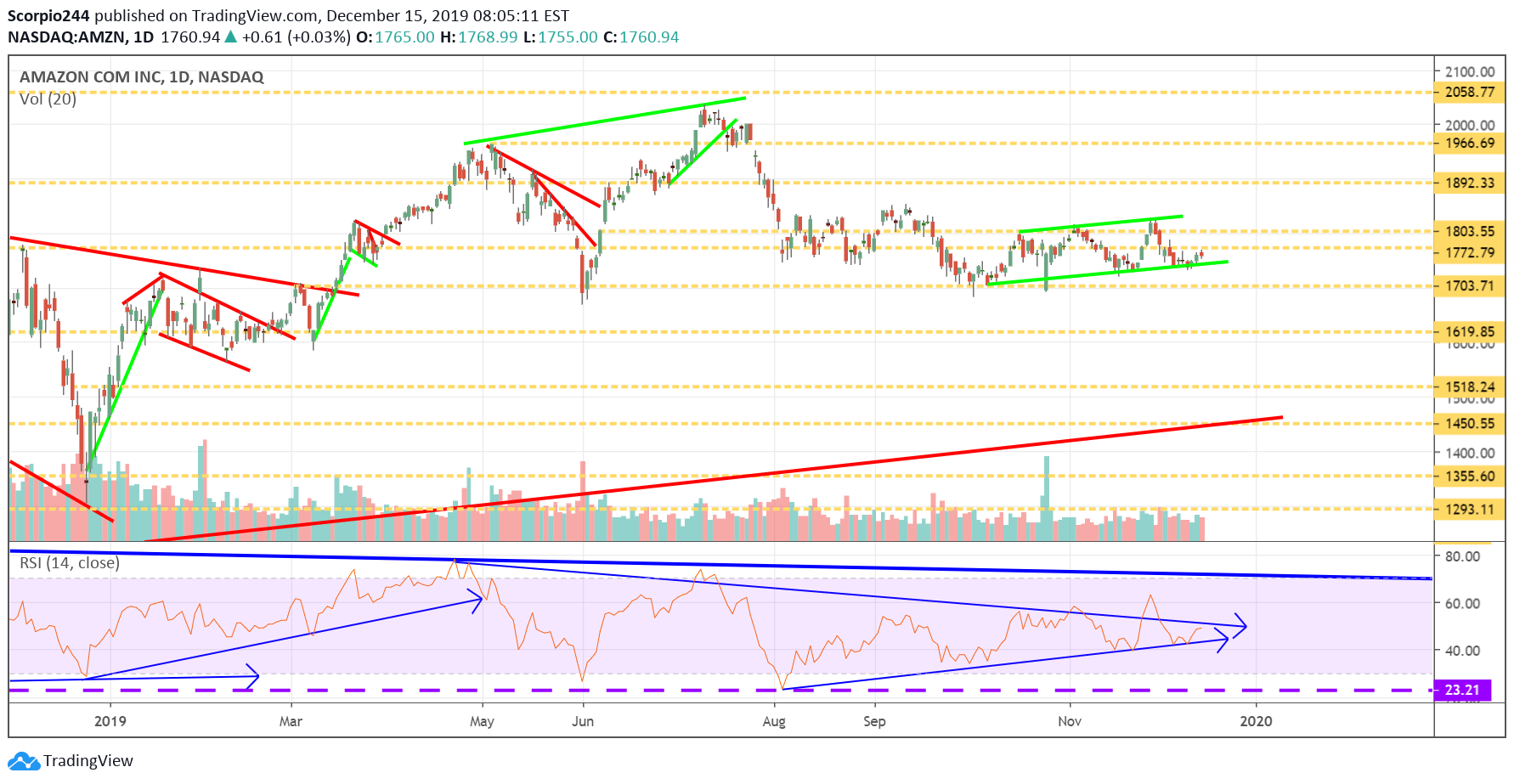Click the Mar label on time axis
Image resolution: width=1514 pixels, height=784 pixels.
(291, 721)
